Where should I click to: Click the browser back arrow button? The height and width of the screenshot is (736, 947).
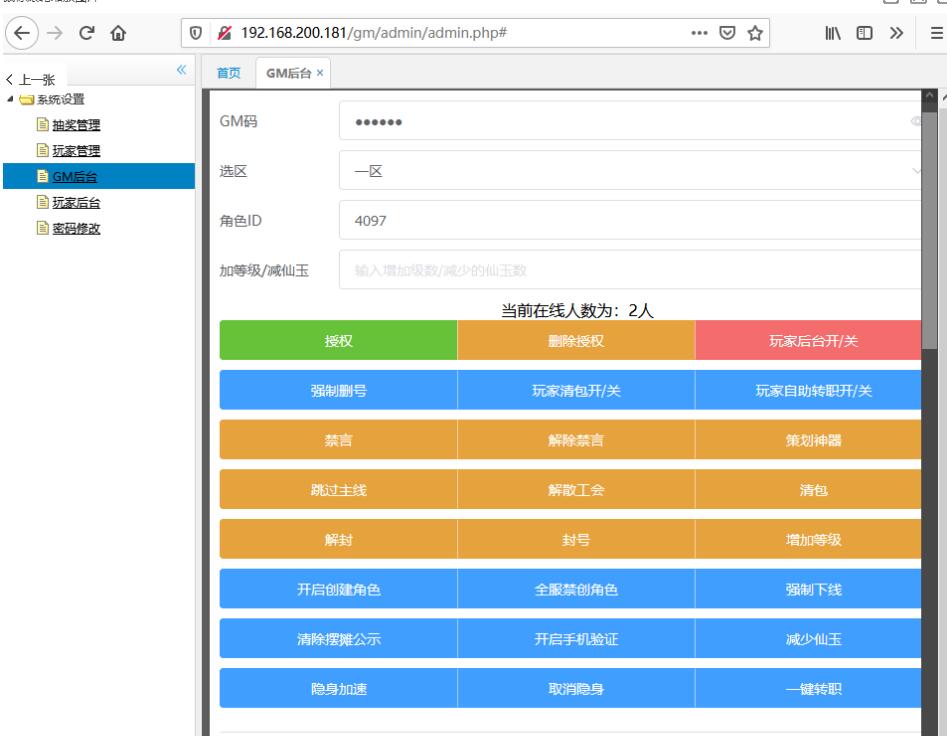[22, 32]
